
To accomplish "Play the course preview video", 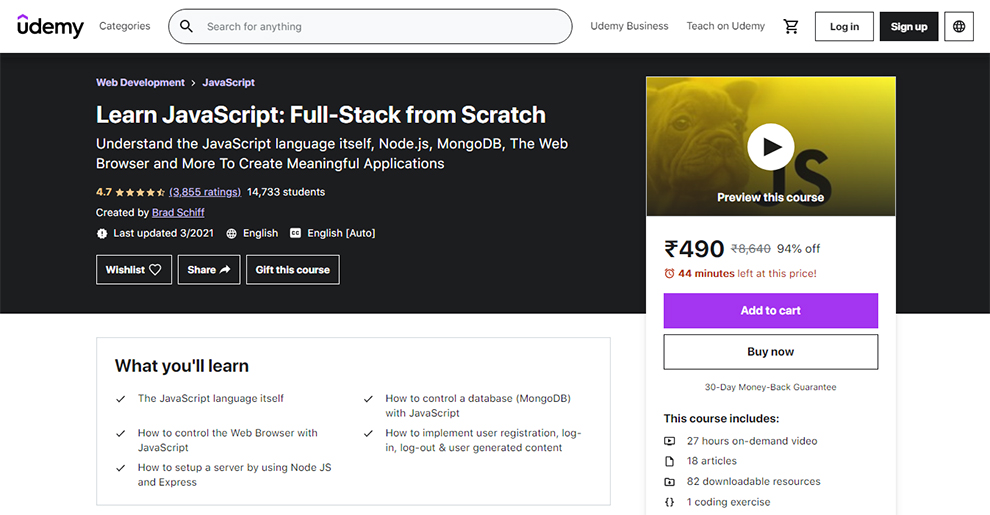I will pyautogui.click(x=770, y=146).
